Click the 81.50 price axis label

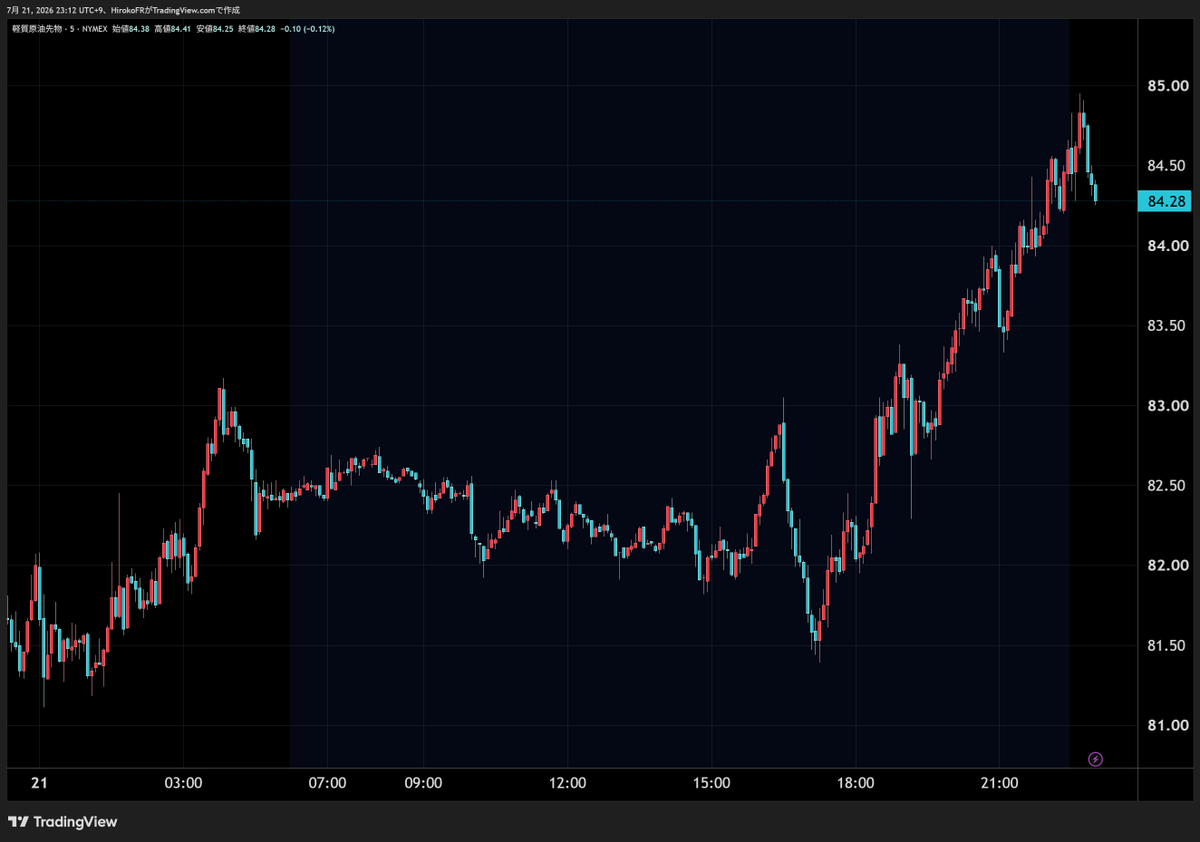pos(1167,646)
